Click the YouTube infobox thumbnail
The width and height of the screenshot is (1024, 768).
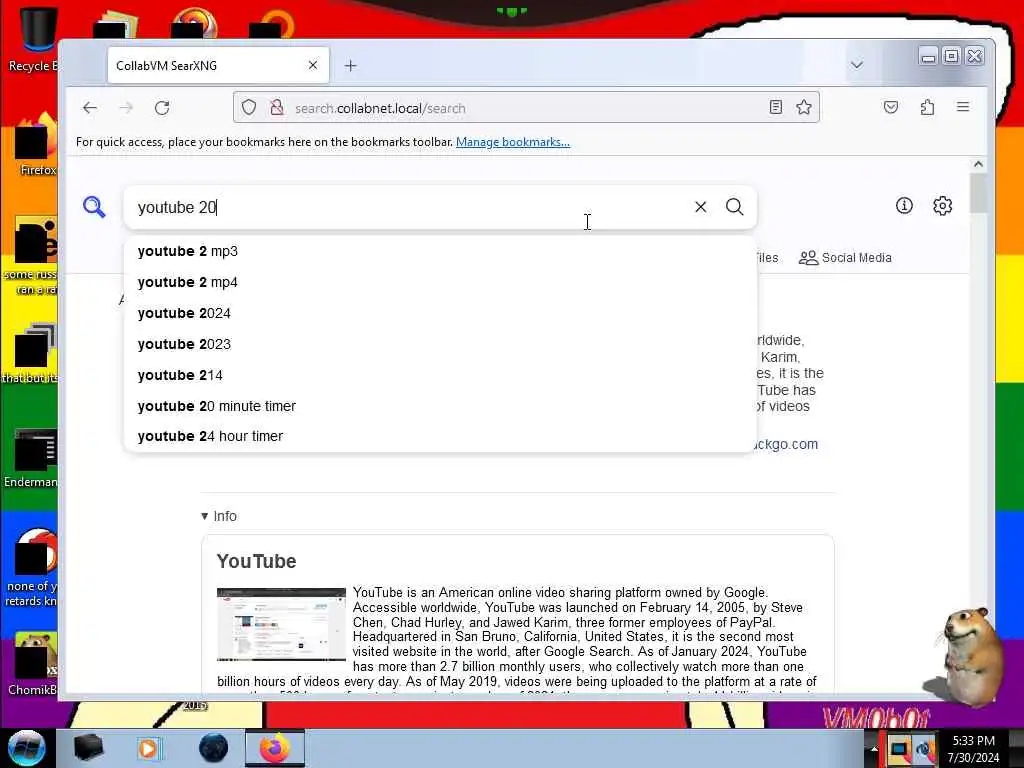[x=281, y=624]
